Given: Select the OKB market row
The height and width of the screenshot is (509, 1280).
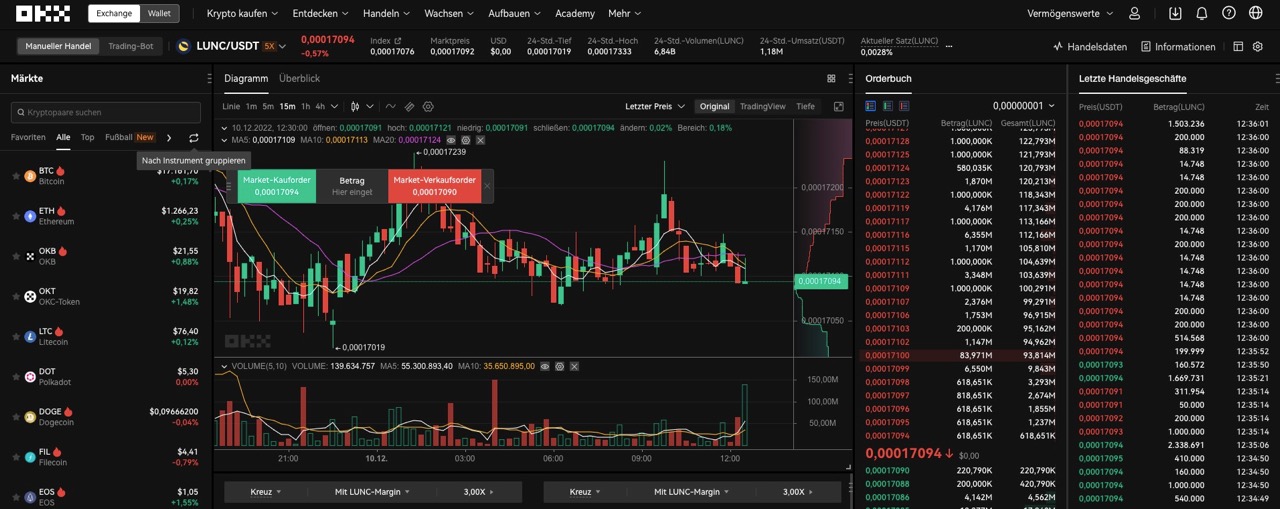Looking at the screenshot, I should tap(106, 256).
